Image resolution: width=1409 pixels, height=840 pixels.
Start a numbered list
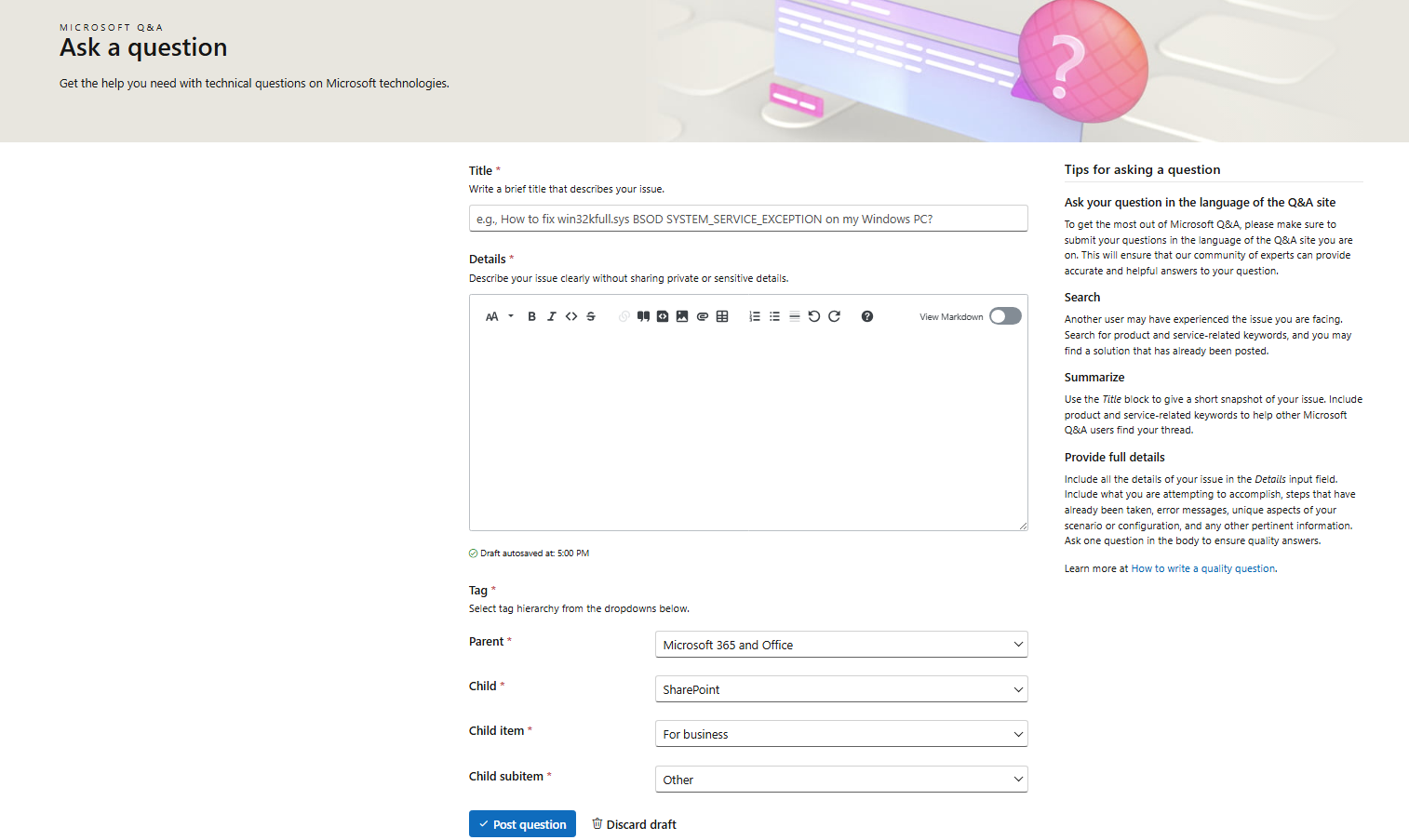pyautogui.click(x=755, y=316)
